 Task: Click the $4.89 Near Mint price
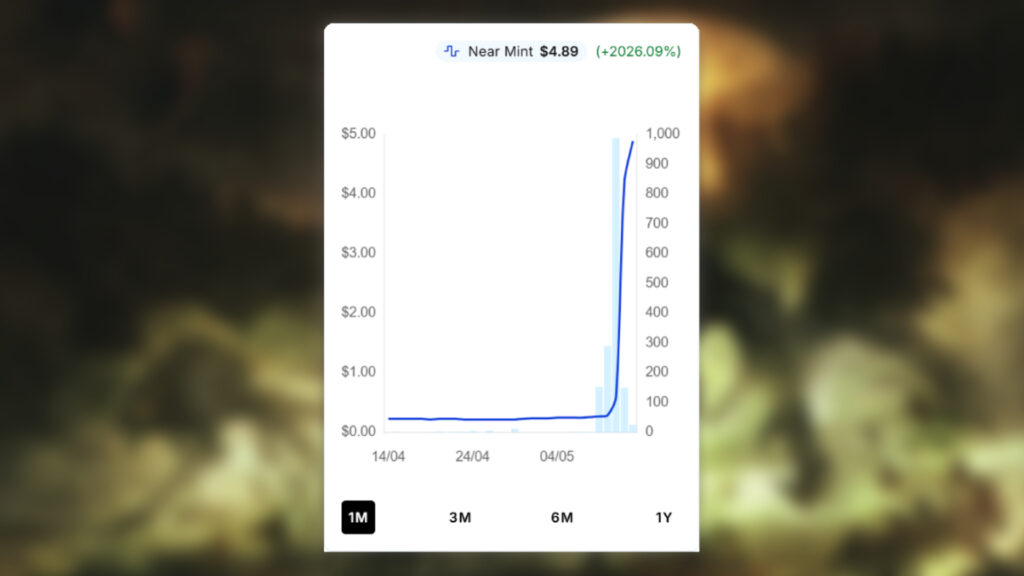[x=559, y=51]
